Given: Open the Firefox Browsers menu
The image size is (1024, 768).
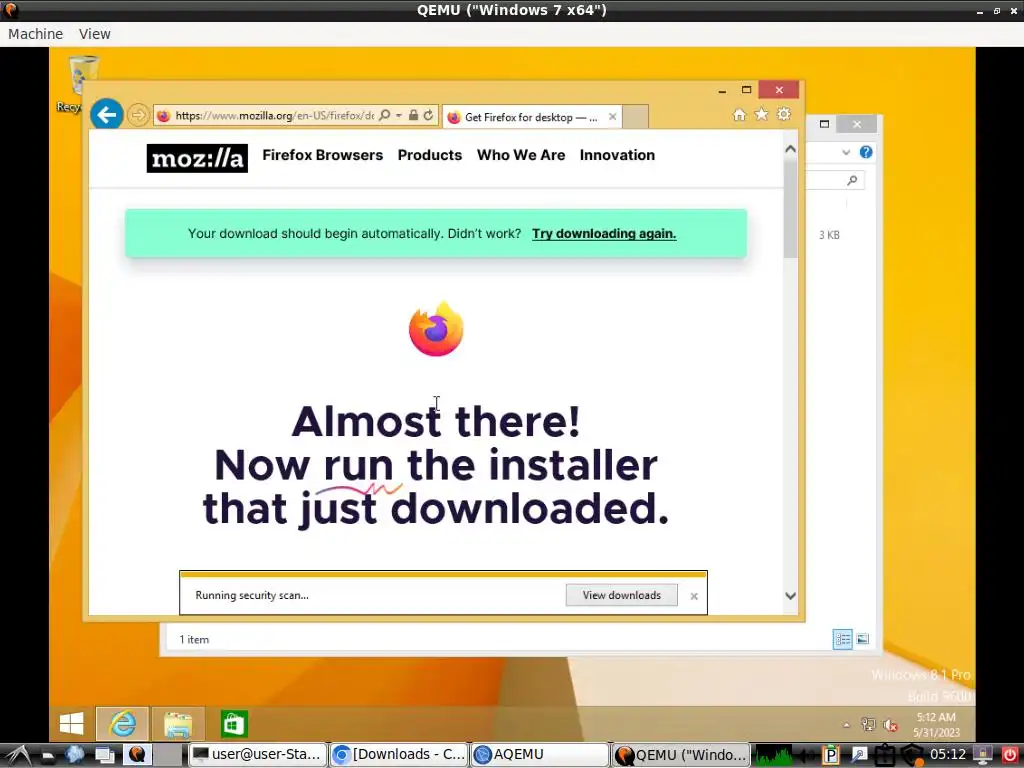Looking at the screenshot, I should [323, 155].
